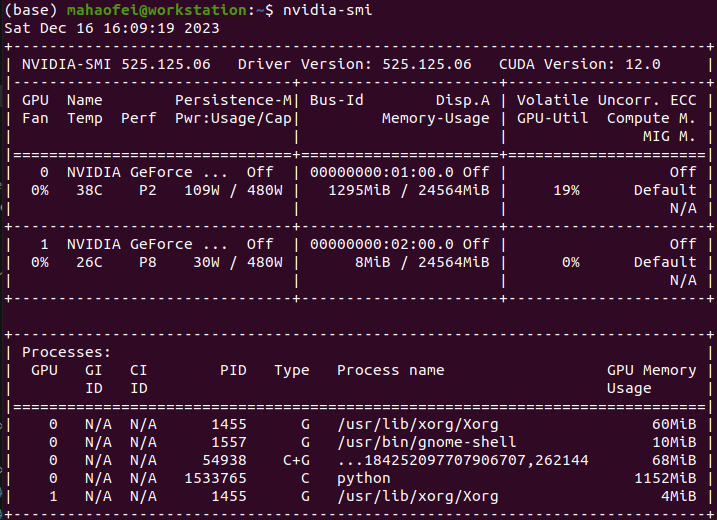Click the '/usr/lib/xorg/Xorg' process using 4MiB
Image resolution: width=717 pixels, height=520 pixels.
point(417,496)
